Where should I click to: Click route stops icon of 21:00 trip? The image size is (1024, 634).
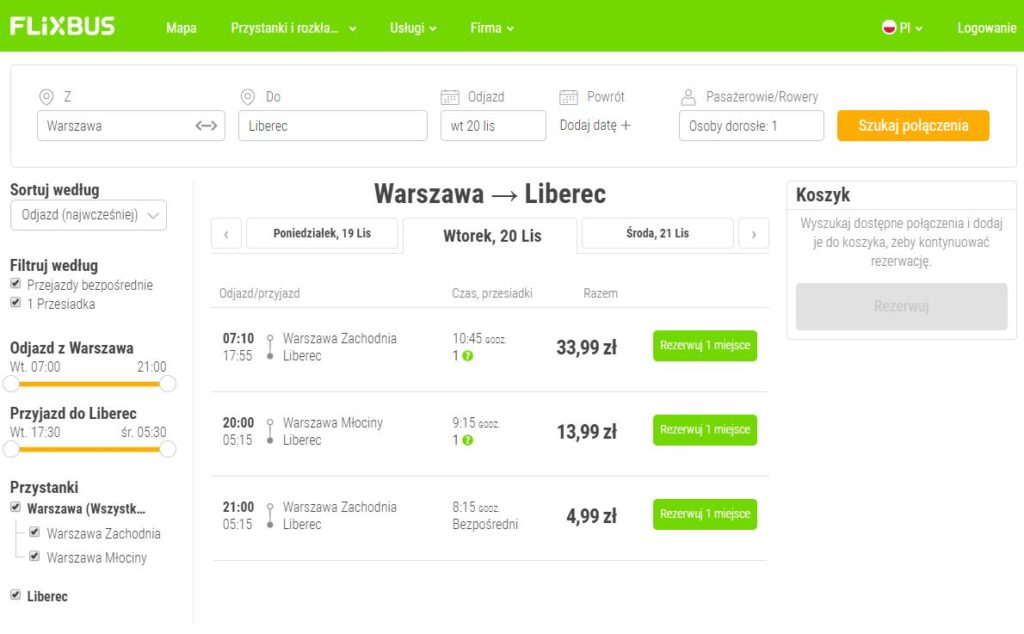pos(270,515)
